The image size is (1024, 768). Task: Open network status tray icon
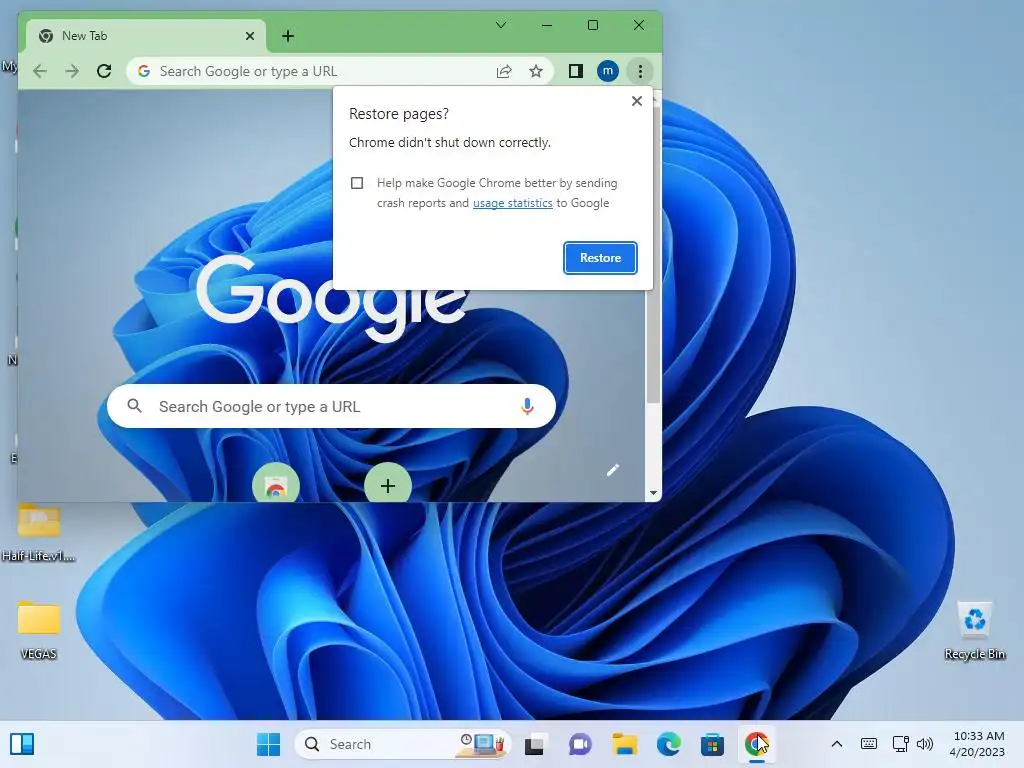click(901, 744)
